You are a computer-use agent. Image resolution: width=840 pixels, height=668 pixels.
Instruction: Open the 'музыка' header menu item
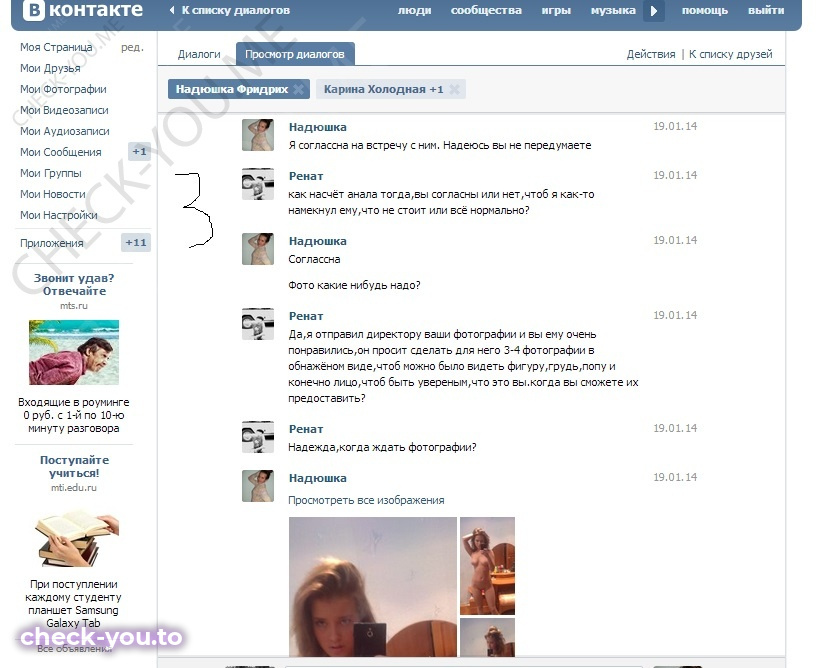click(x=613, y=10)
